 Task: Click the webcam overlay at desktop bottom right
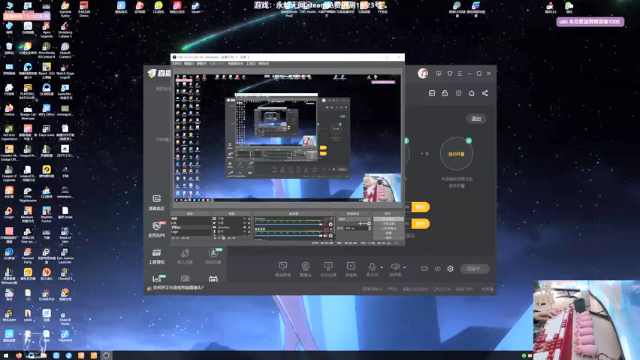pos(587,320)
